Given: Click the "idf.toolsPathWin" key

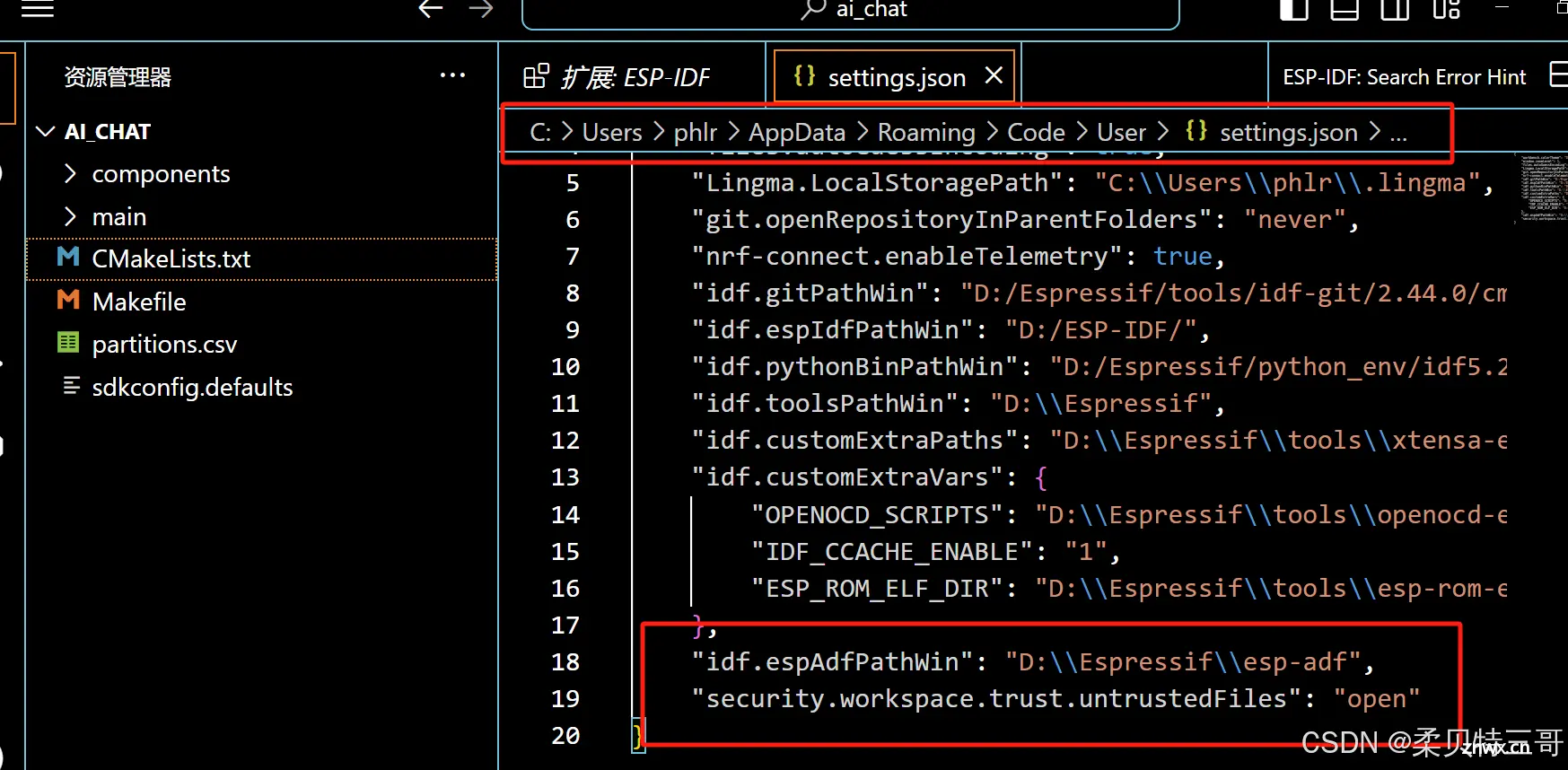Looking at the screenshot, I should tap(825, 404).
